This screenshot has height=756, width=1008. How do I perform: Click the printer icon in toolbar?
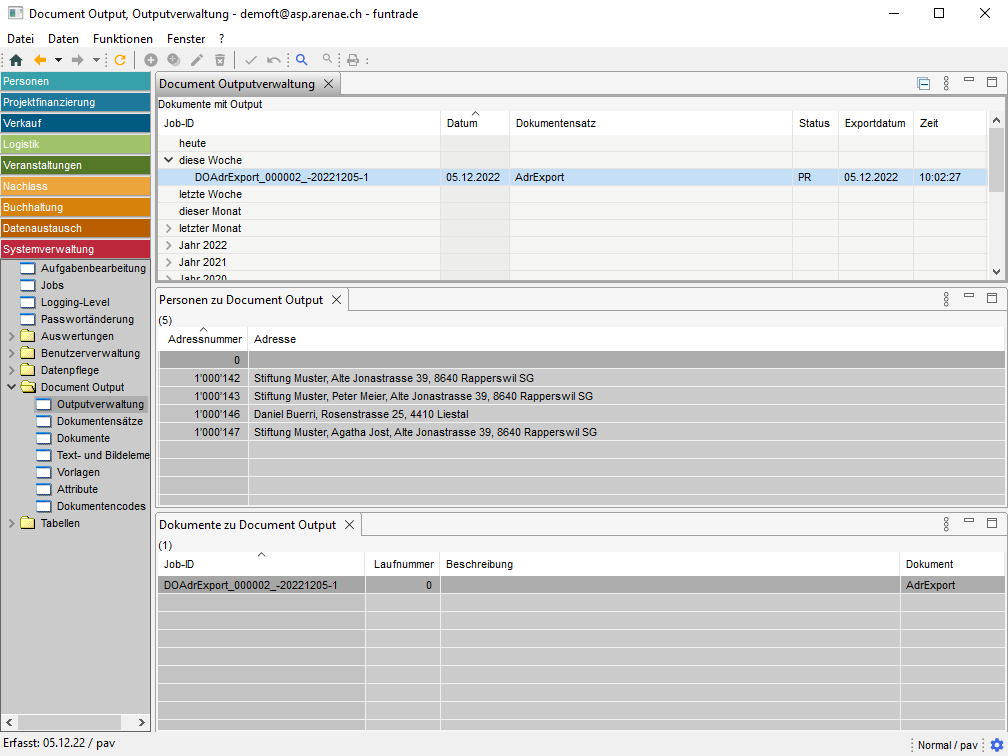coord(352,60)
